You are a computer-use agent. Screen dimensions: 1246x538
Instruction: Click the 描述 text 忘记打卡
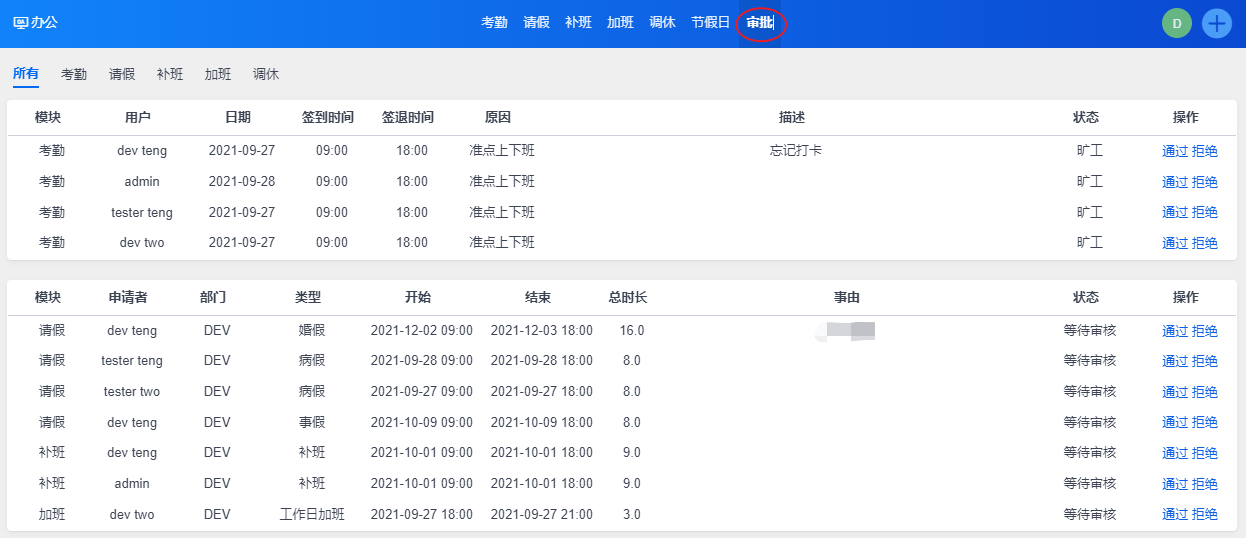(796, 151)
